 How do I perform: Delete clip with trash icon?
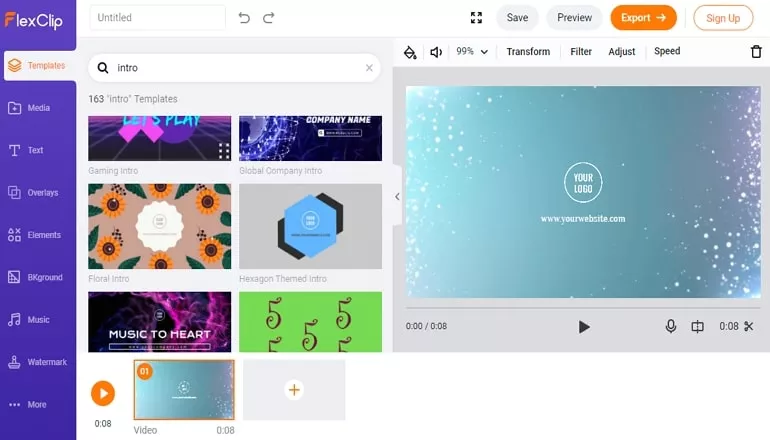[x=756, y=51]
